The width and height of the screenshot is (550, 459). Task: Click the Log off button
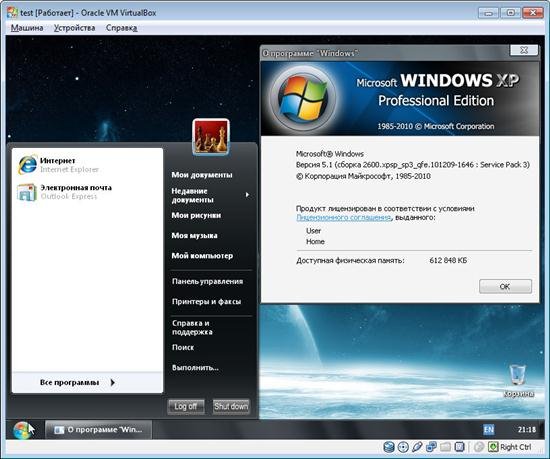[x=186, y=406]
